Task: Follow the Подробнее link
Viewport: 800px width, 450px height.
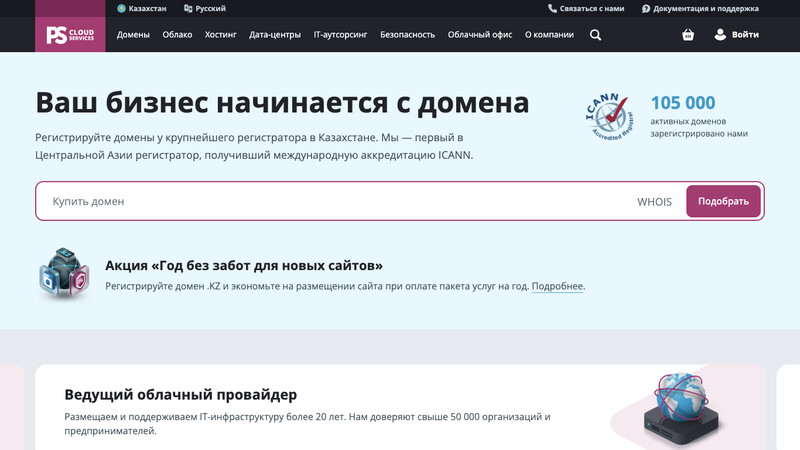Action: coord(557,286)
